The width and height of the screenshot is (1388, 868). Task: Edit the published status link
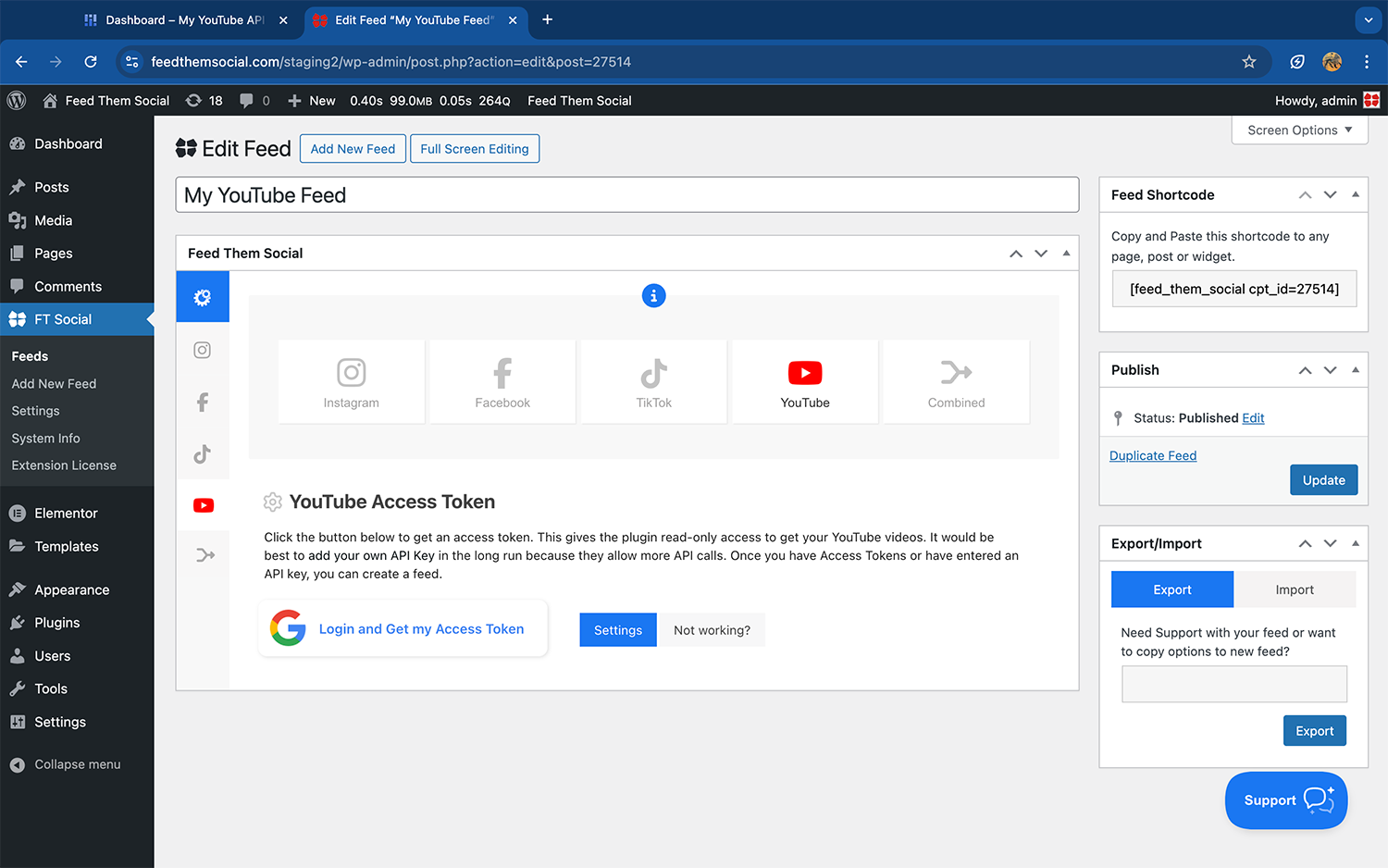[1253, 418]
